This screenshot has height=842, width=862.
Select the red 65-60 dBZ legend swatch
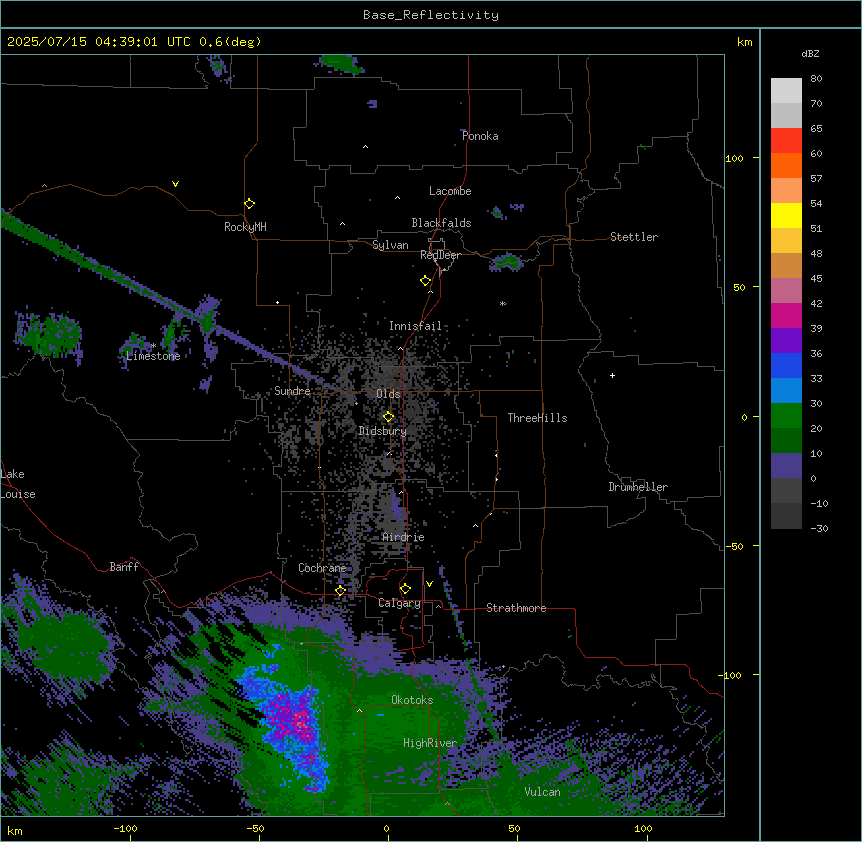tap(786, 141)
